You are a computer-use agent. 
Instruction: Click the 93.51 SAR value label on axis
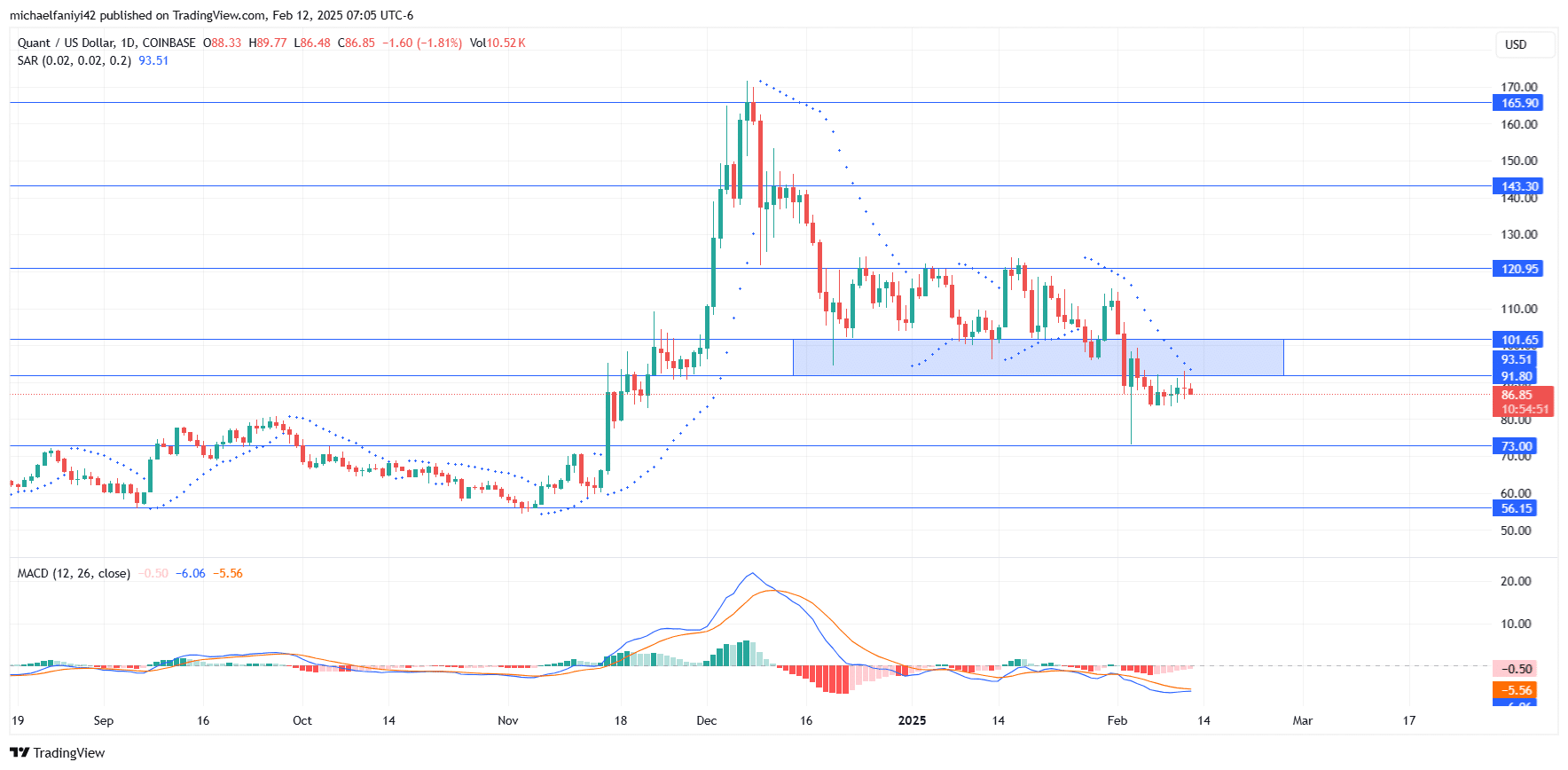(1517, 359)
